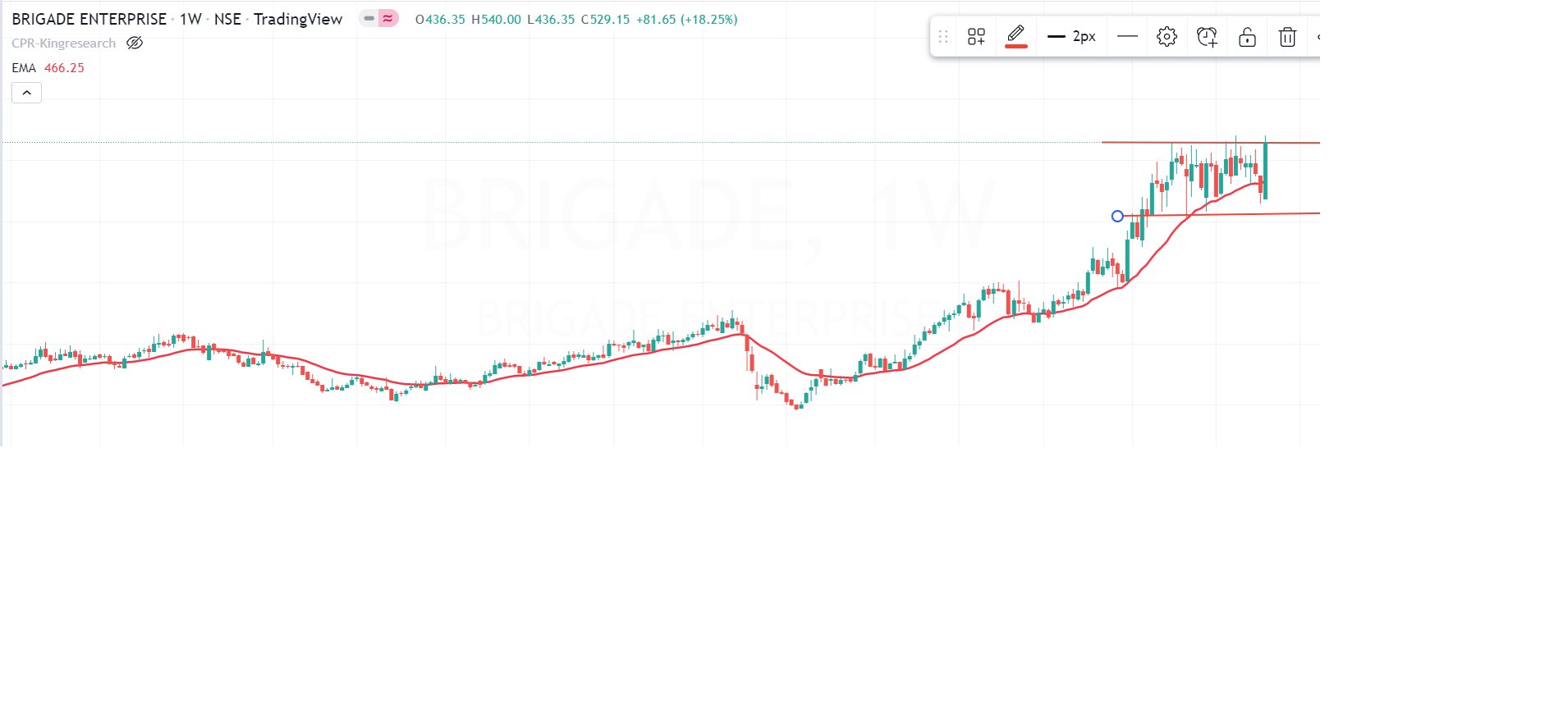Click the 1W timeframe label in chart title

(190, 19)
